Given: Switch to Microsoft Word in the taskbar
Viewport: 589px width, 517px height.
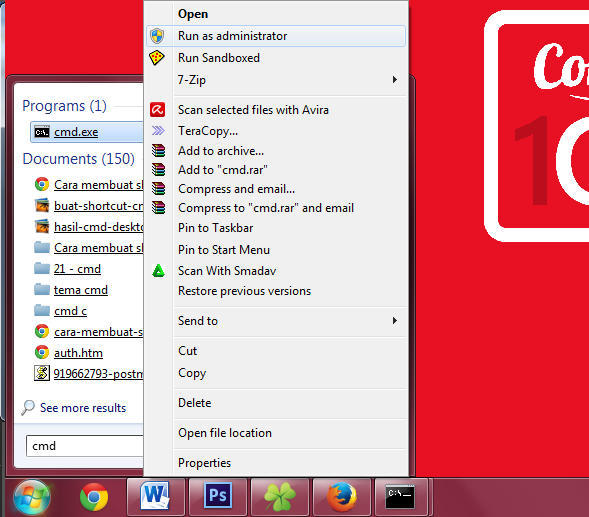Looking at the screenshot, I should (156, 497).
